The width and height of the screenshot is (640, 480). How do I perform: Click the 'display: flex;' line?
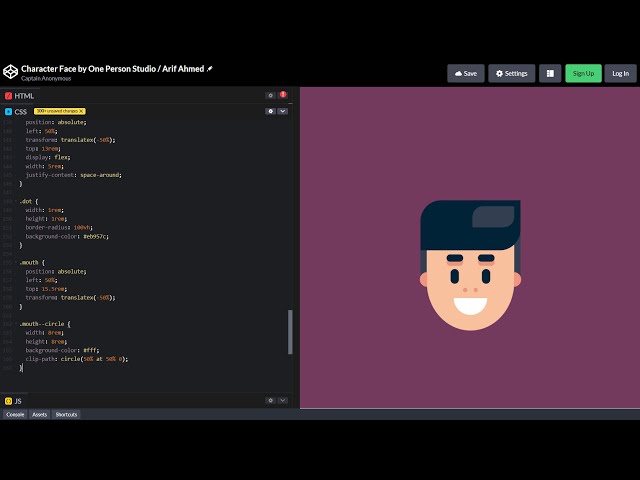click(x=48, y=157)
